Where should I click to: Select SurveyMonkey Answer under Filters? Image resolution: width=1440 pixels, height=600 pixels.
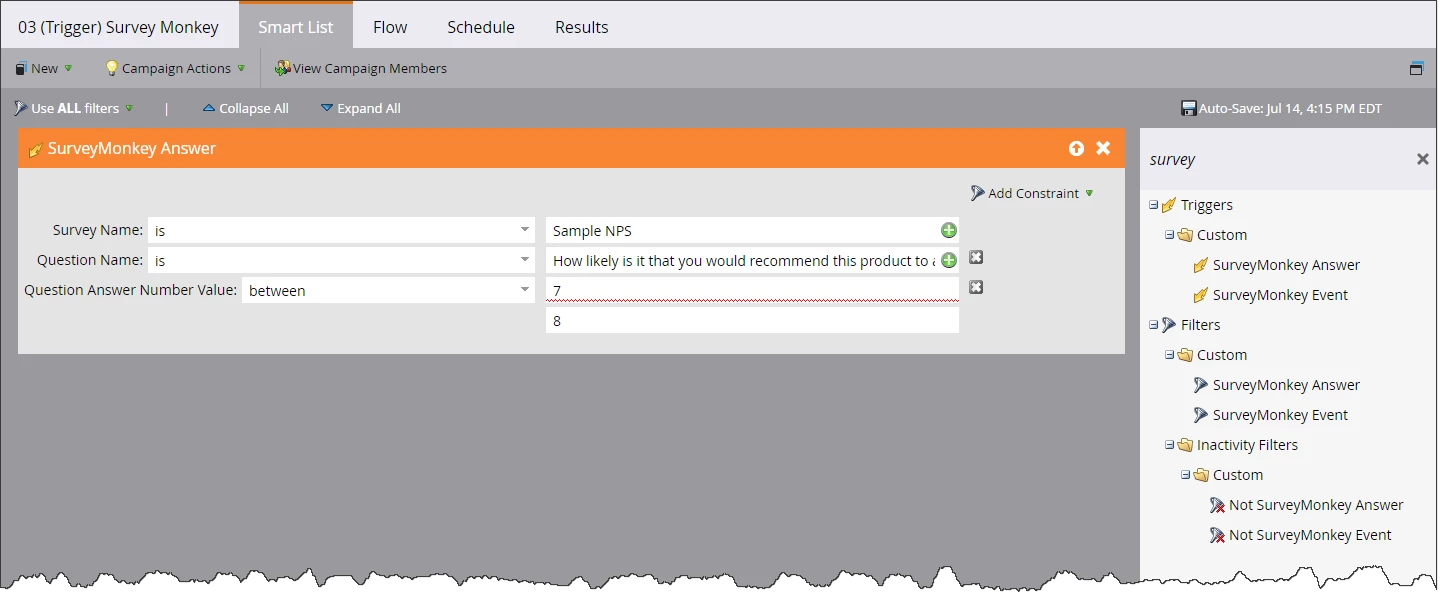pos(1286,385)
